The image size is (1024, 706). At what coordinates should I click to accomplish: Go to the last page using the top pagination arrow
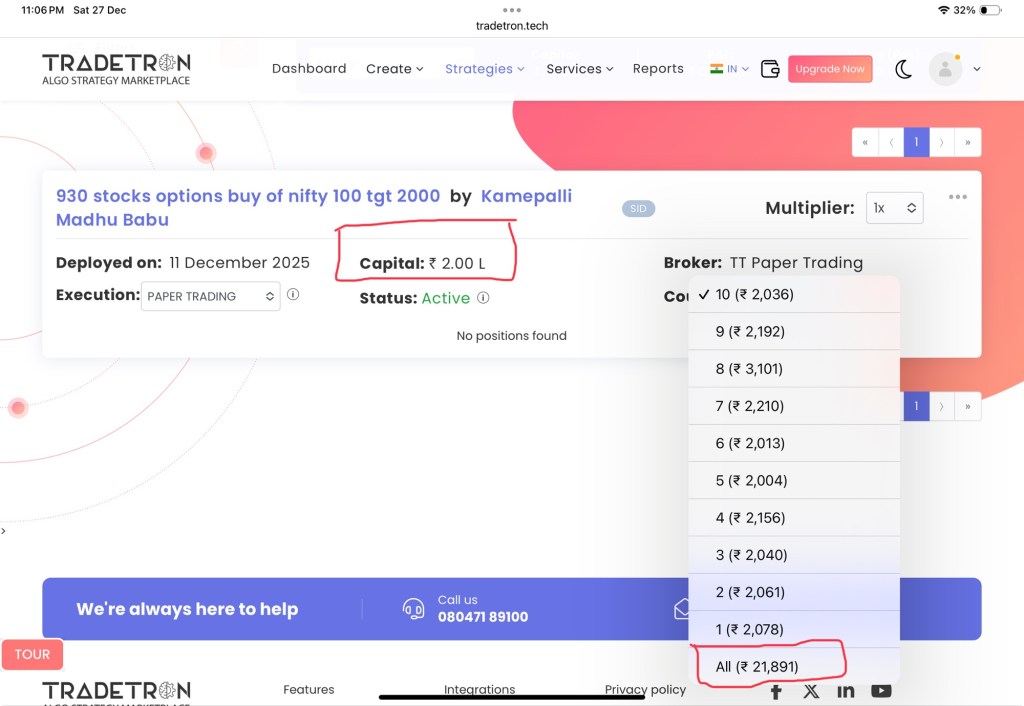(968, 143)
